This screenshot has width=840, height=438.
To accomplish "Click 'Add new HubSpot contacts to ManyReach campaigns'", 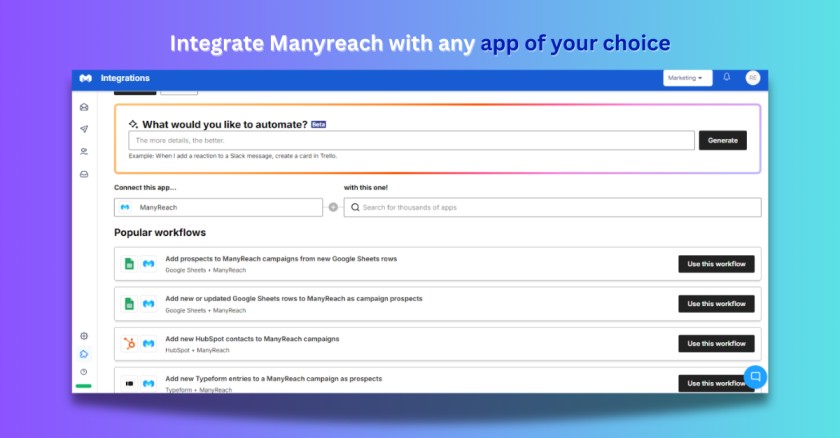I will 252,339.
